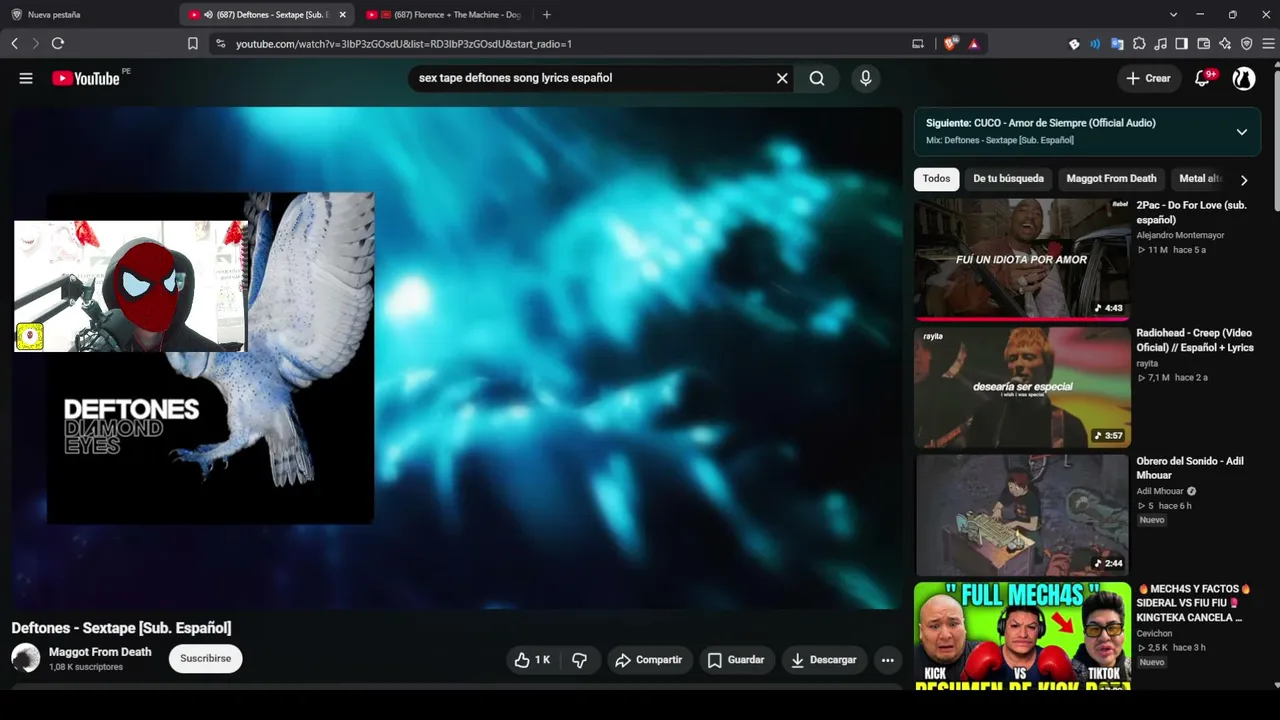Screen dimensions: 1280x720
Task: Open the Leo AI sparkle icon
Action: 1225,44
